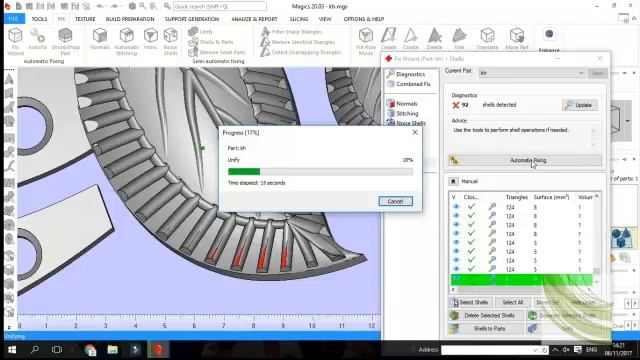640x360 pixels.
Task: Select Stitching in Fix Wizard sidebar
Action: pyautogui.click(x=402, y=113)
